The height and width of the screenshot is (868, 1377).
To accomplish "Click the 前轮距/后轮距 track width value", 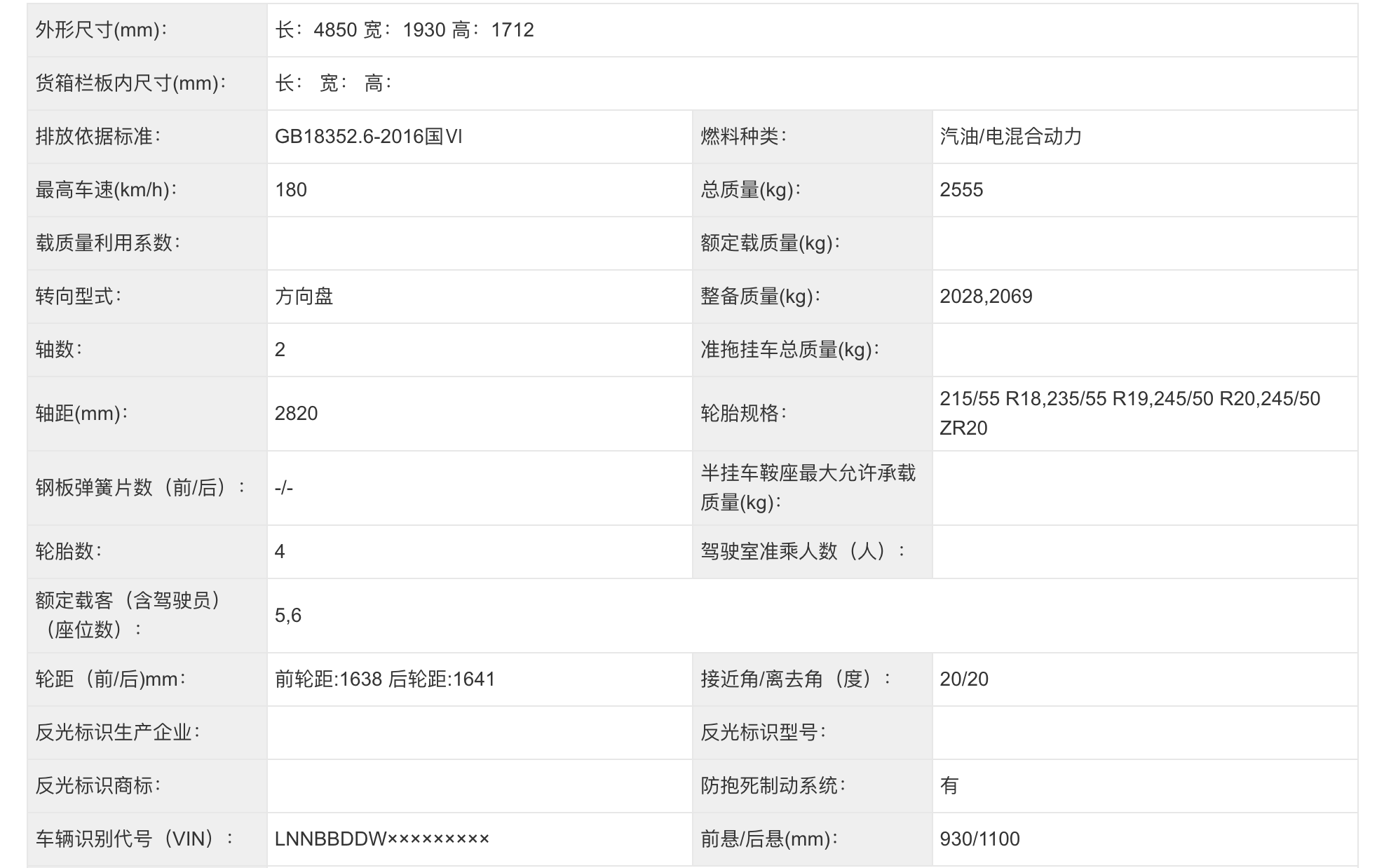I will (385, 679).
